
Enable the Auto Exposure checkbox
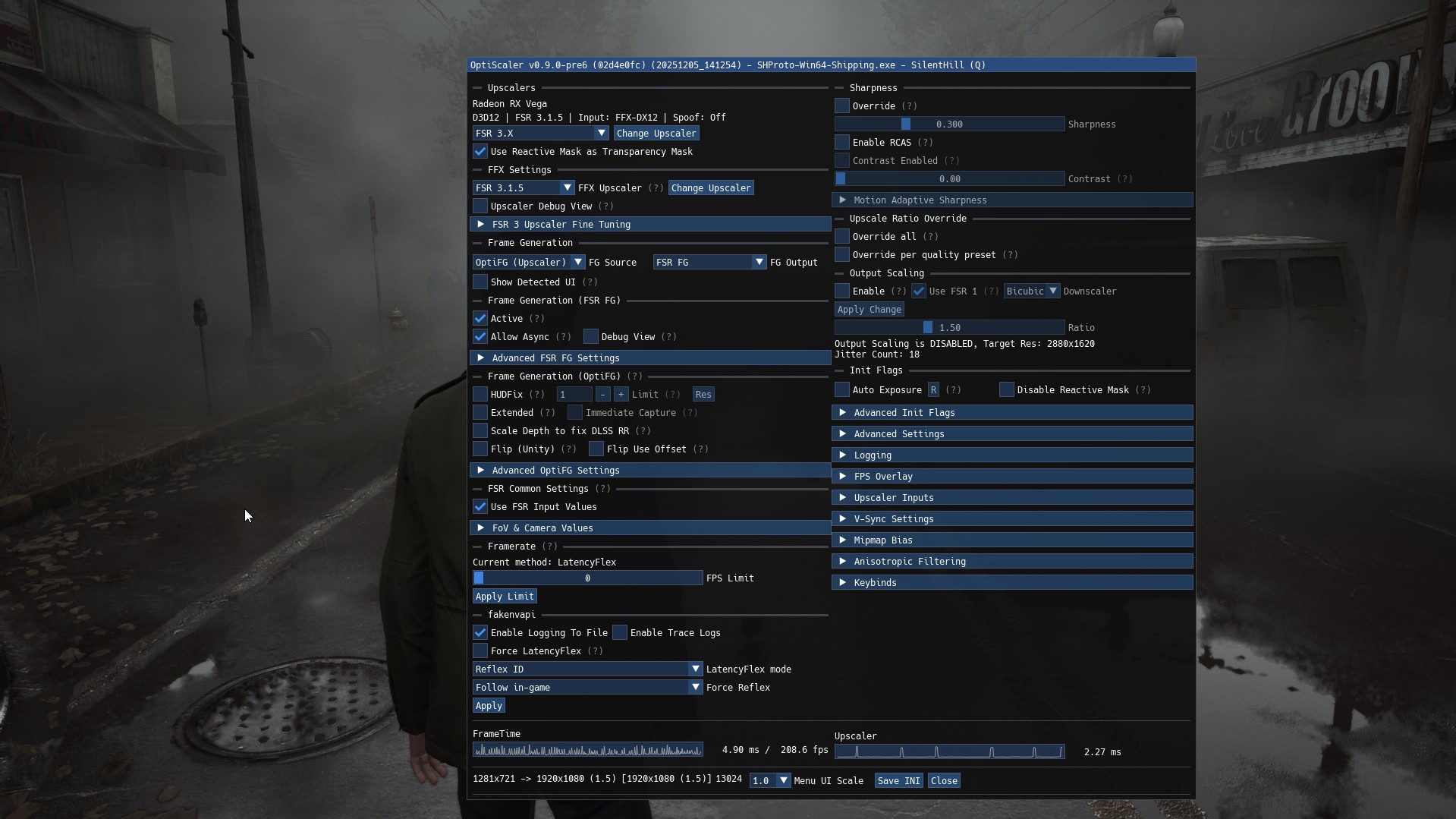[842, 390]
